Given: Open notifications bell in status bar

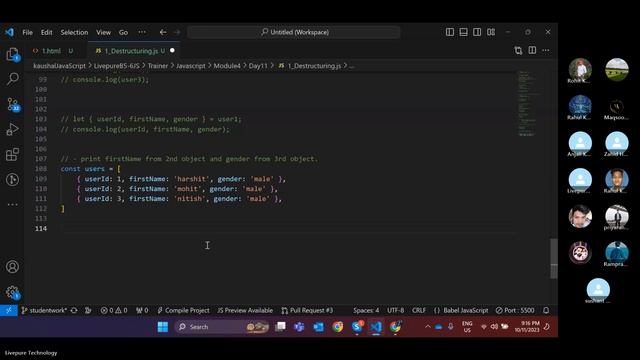Looking at the screenshot, I should coord(546,311).
